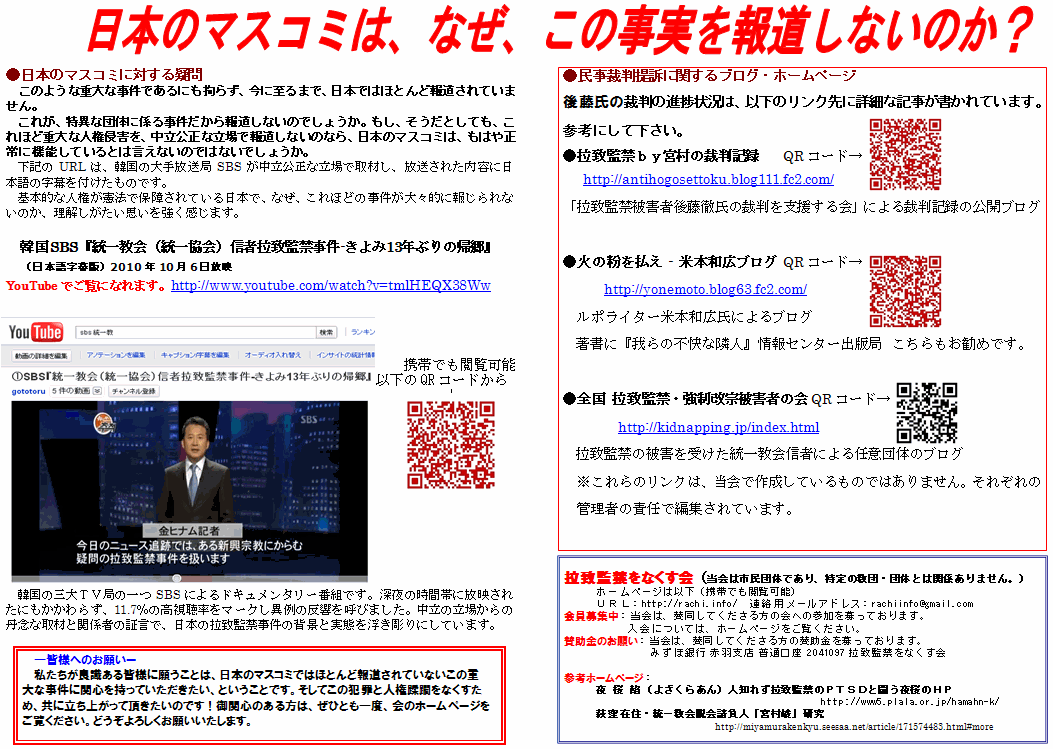
Task: Expand the 5件の動画 dropdown arrow
Action: click(97, 391)
